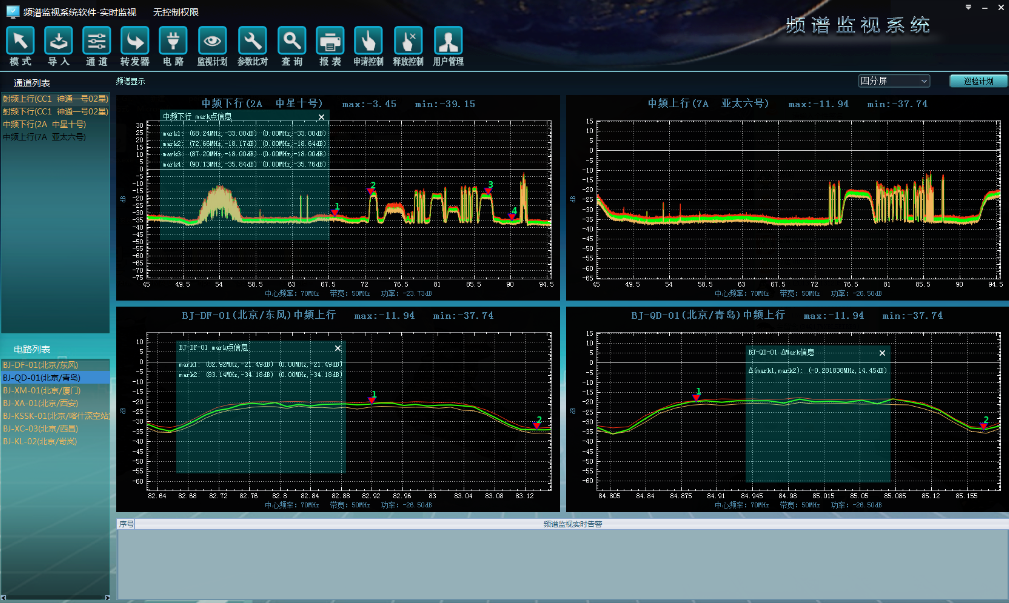Screen dimensions: 1009x603
Task: Select BJ-DF-01(北京/东风) in circuit list
Action: pyautogui.click(x=40, y=366)
